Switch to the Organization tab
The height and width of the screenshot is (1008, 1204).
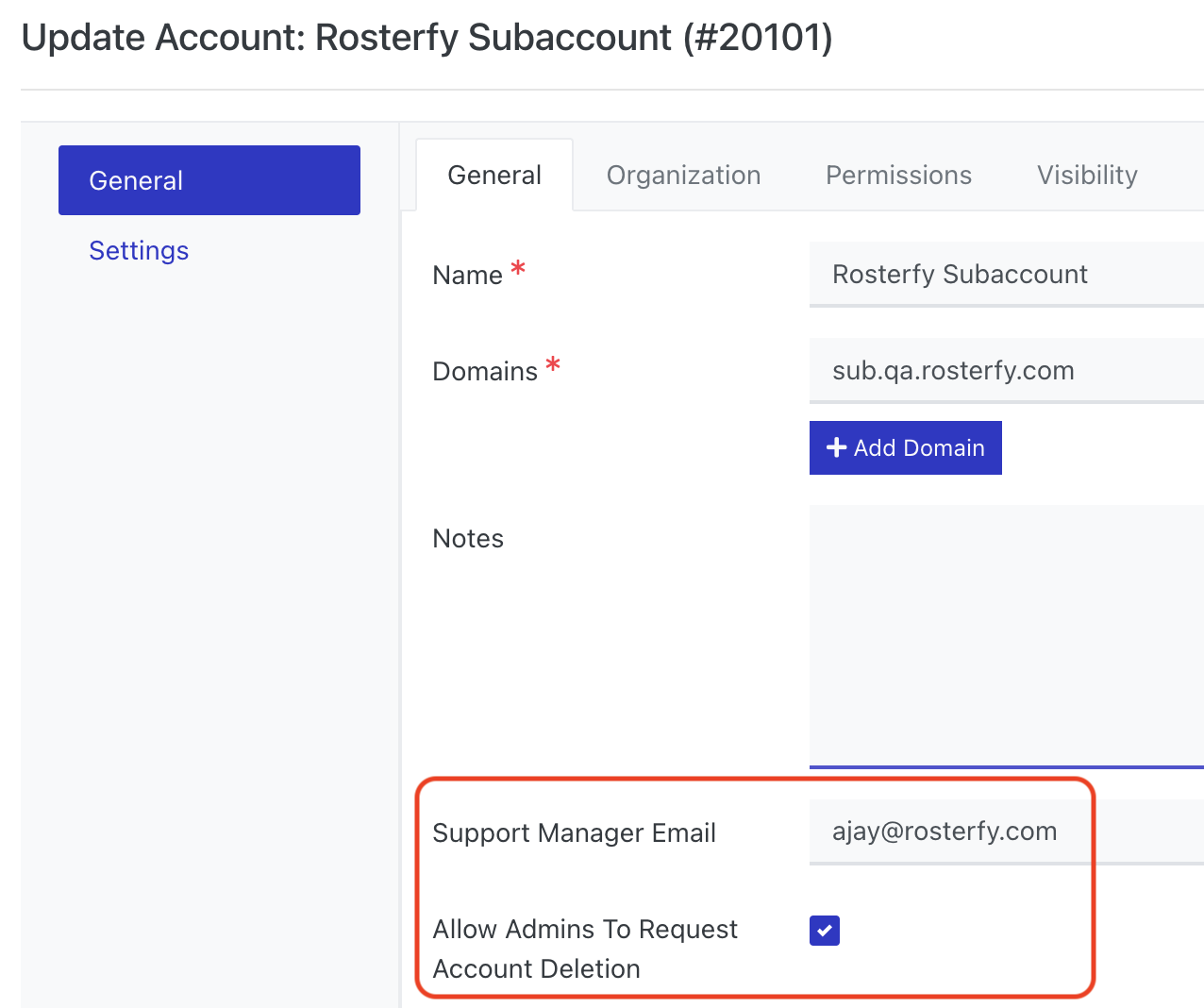point(683,176)
